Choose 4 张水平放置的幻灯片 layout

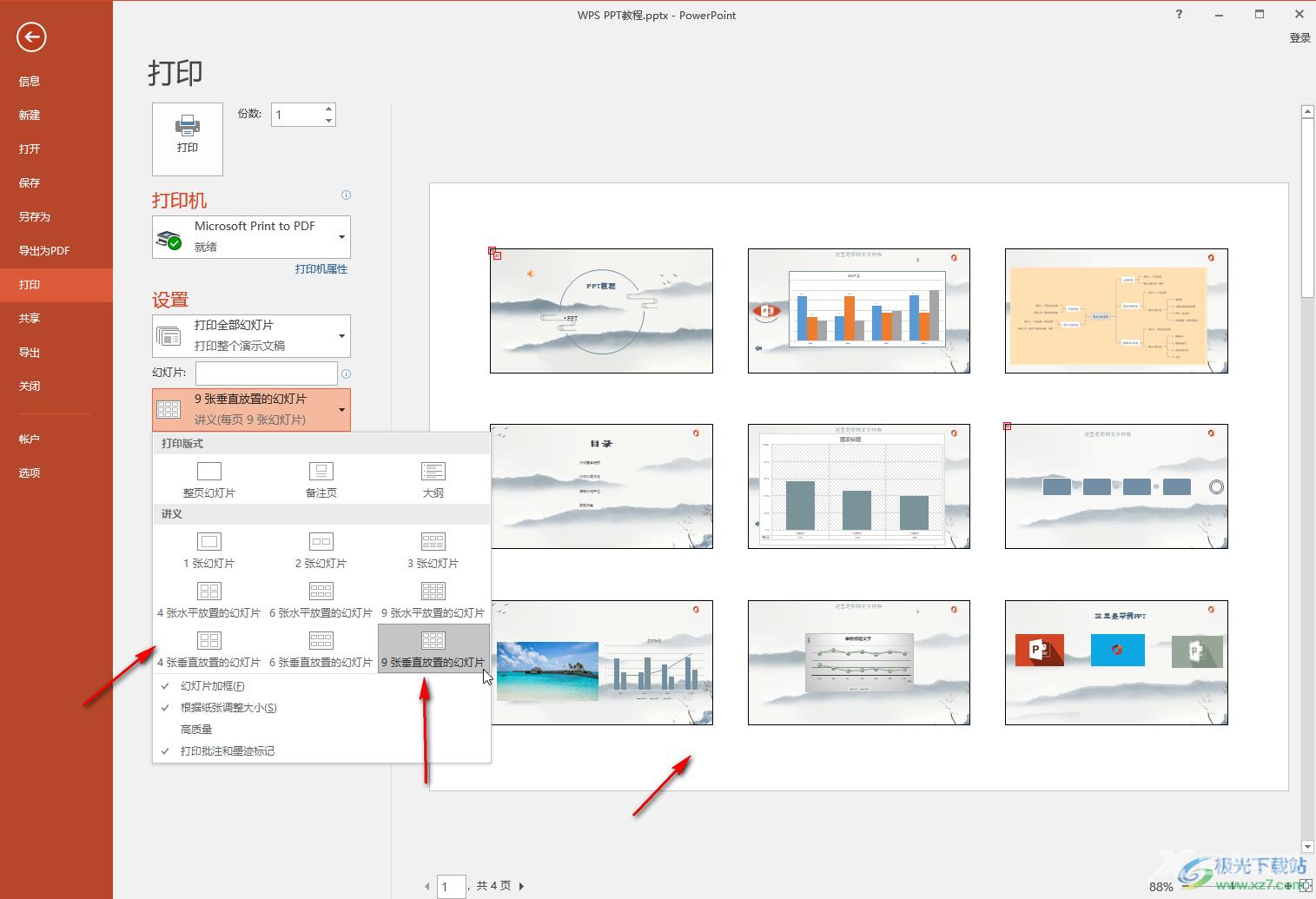pos(209,599)
